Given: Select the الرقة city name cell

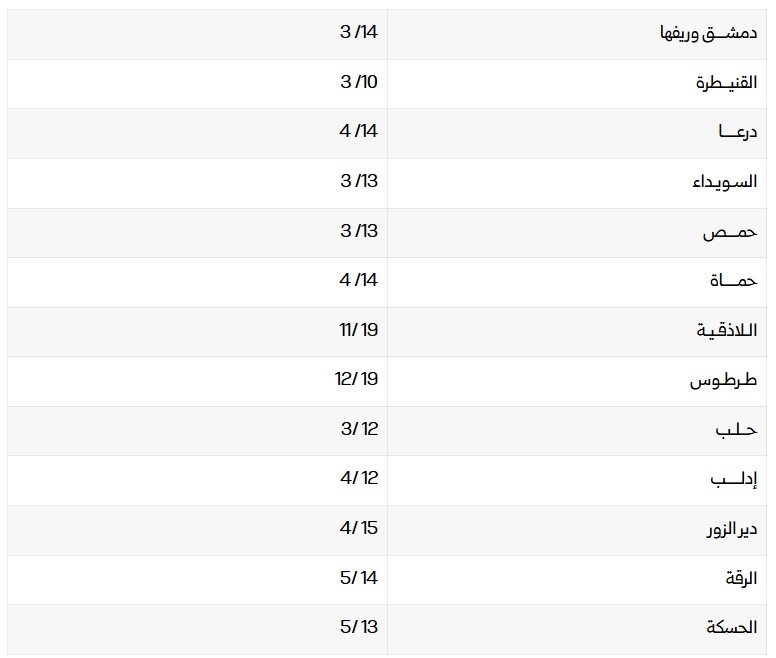Looking at the screenshot, I should coord(741,578).
